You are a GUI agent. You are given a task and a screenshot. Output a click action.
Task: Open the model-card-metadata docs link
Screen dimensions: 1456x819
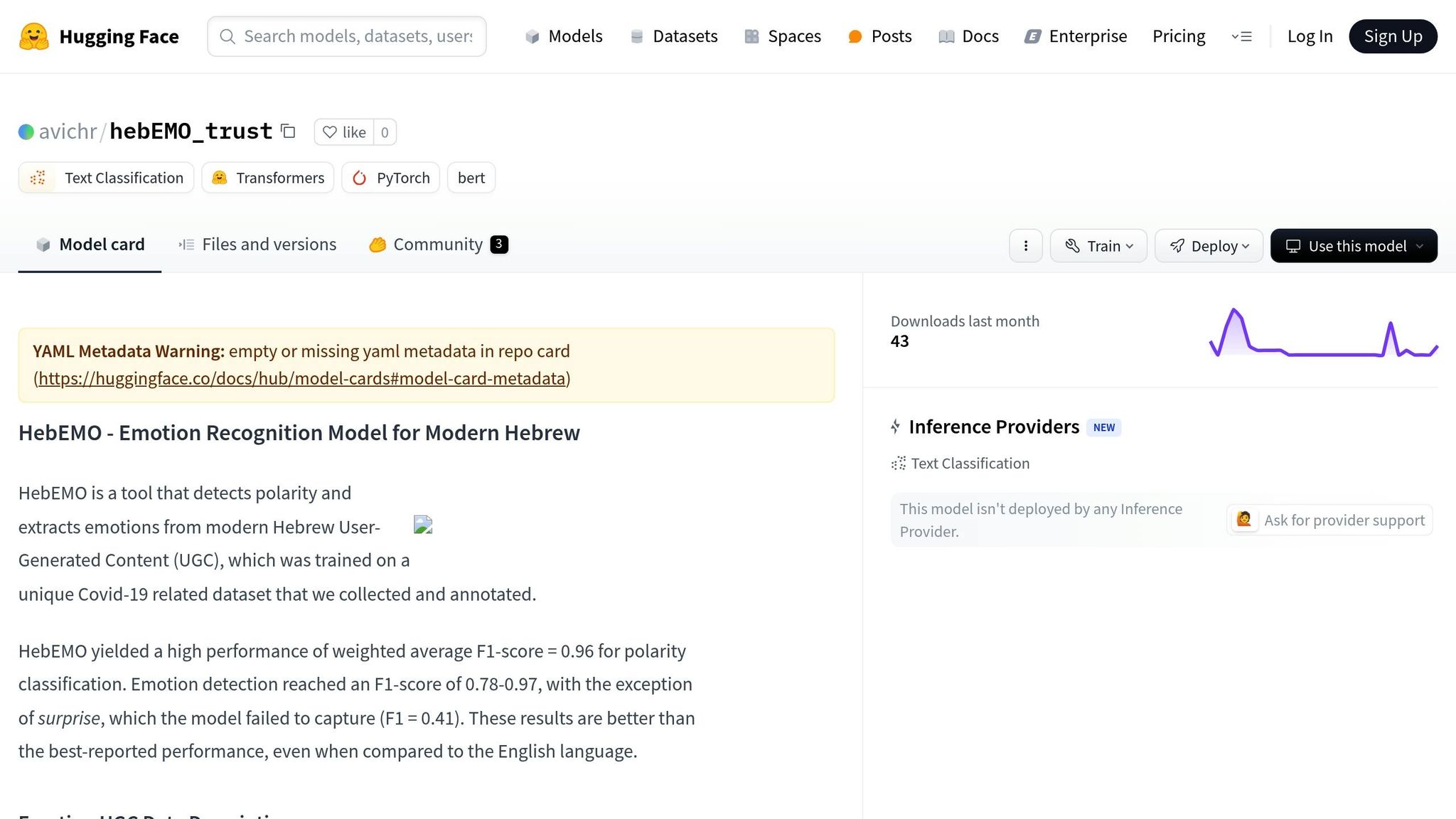point(302,378)
